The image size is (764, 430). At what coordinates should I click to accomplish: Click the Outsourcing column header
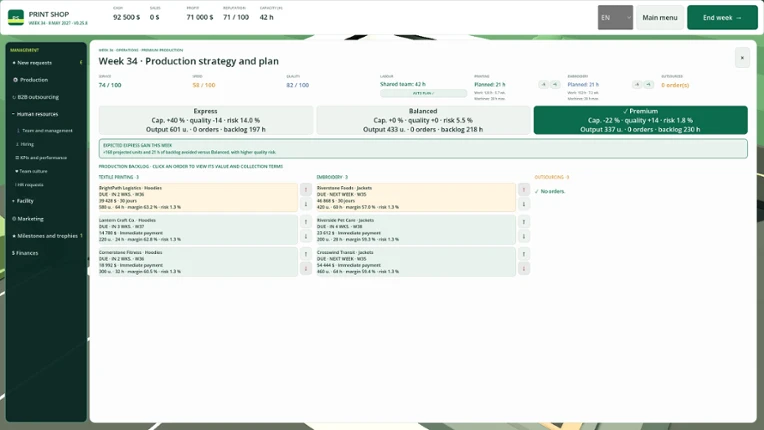pos(552,177)
